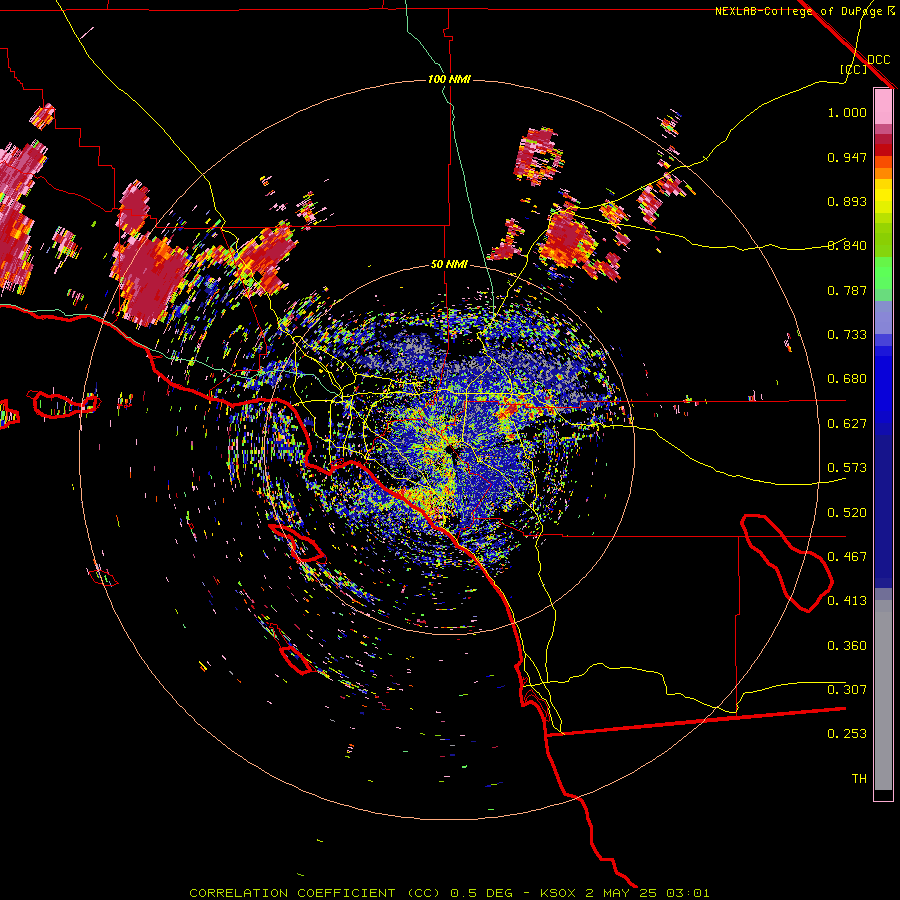Select the 0.733 legend value

847,335
